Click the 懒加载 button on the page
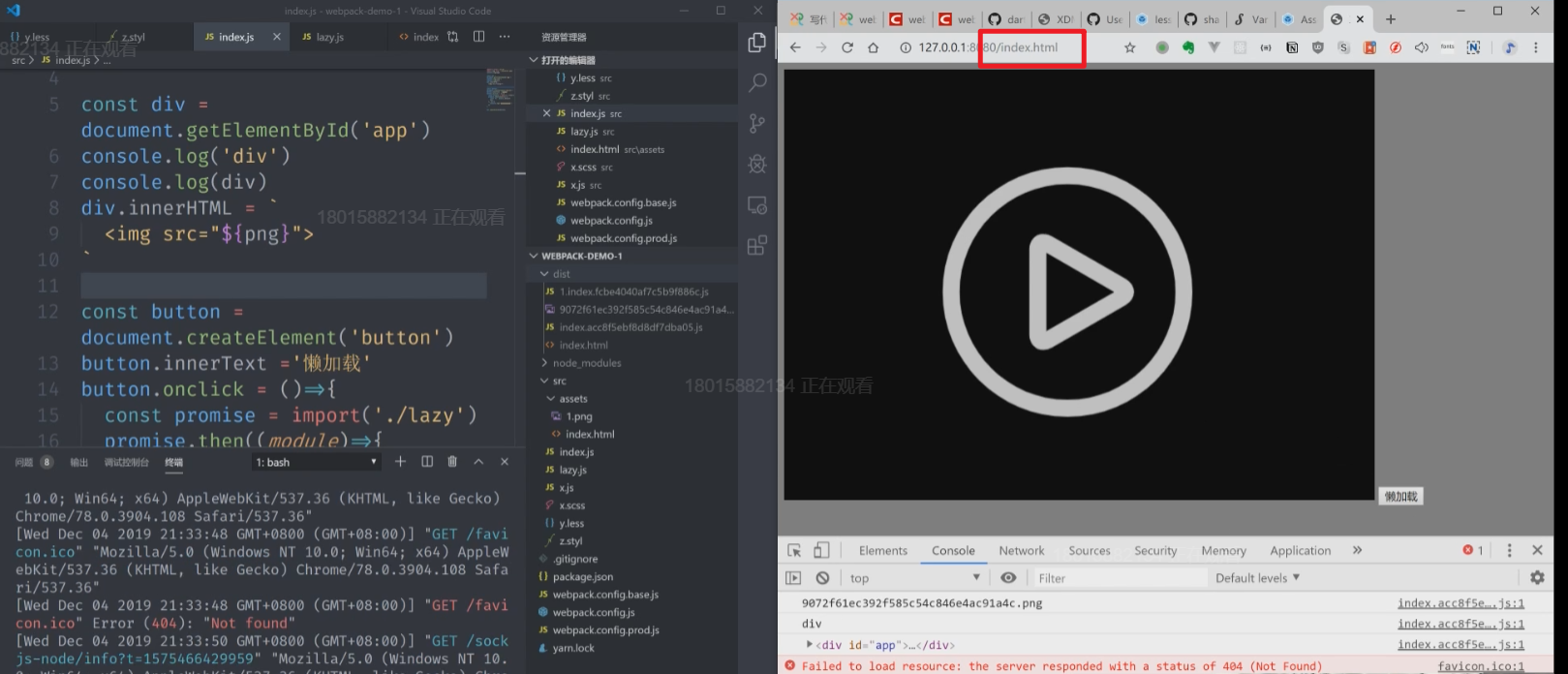Image resolution: width=1568 pixels, height=674 pixels. 1400,497
